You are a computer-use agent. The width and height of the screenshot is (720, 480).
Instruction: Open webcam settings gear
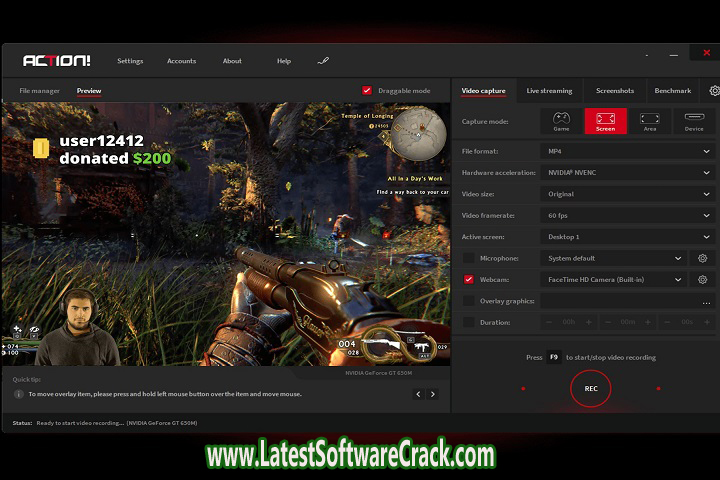(703, 280)
